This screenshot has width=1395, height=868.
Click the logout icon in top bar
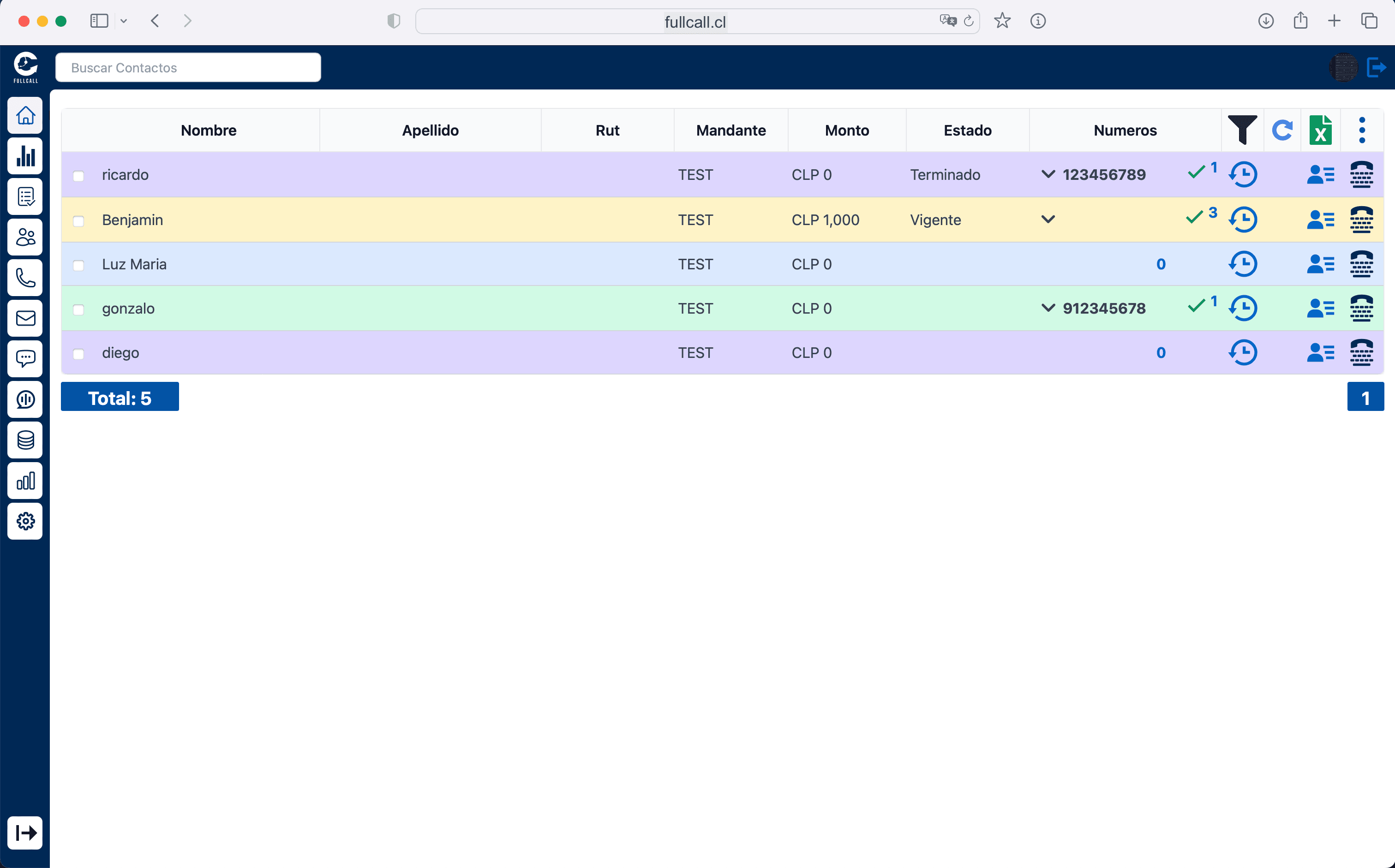1376,68
